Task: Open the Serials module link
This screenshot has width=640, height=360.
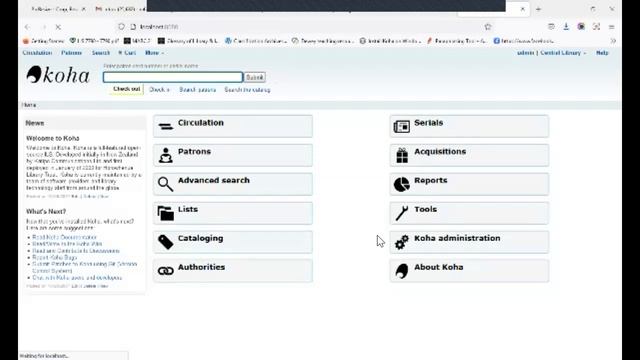Action: pyautogui.click(x=428, y=123)
